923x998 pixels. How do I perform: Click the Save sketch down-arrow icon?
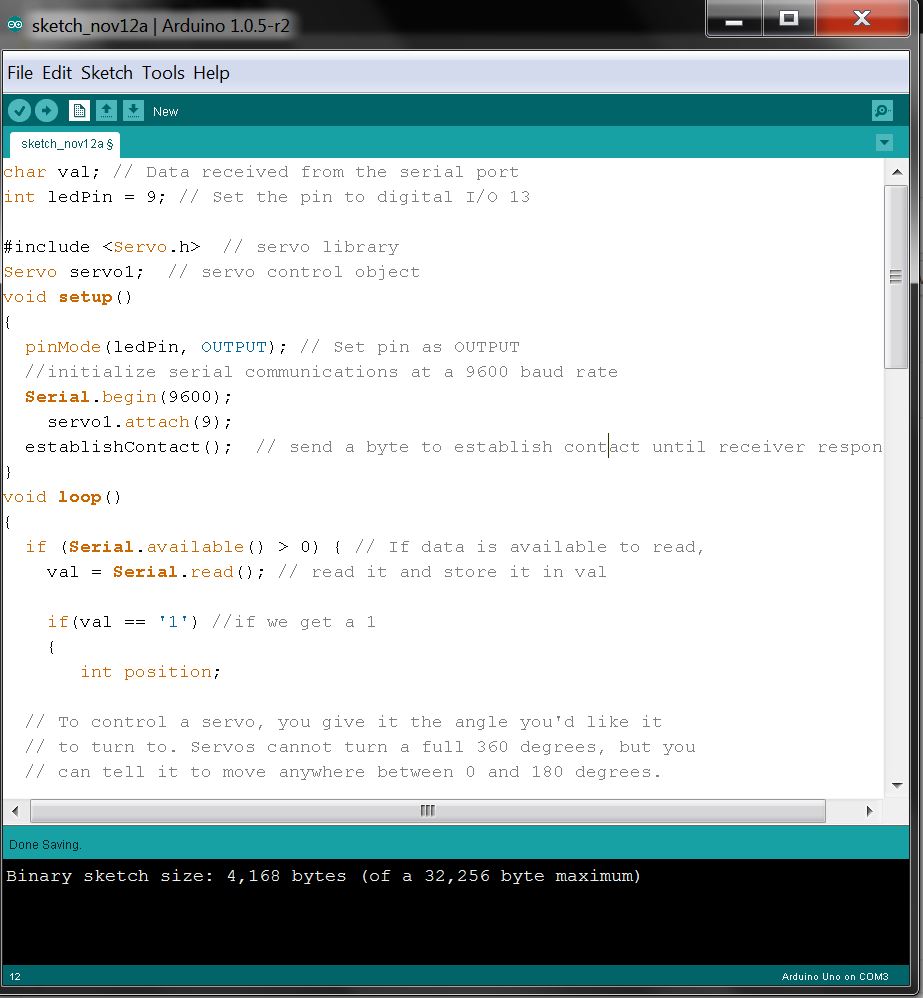(x=133, y=111)
